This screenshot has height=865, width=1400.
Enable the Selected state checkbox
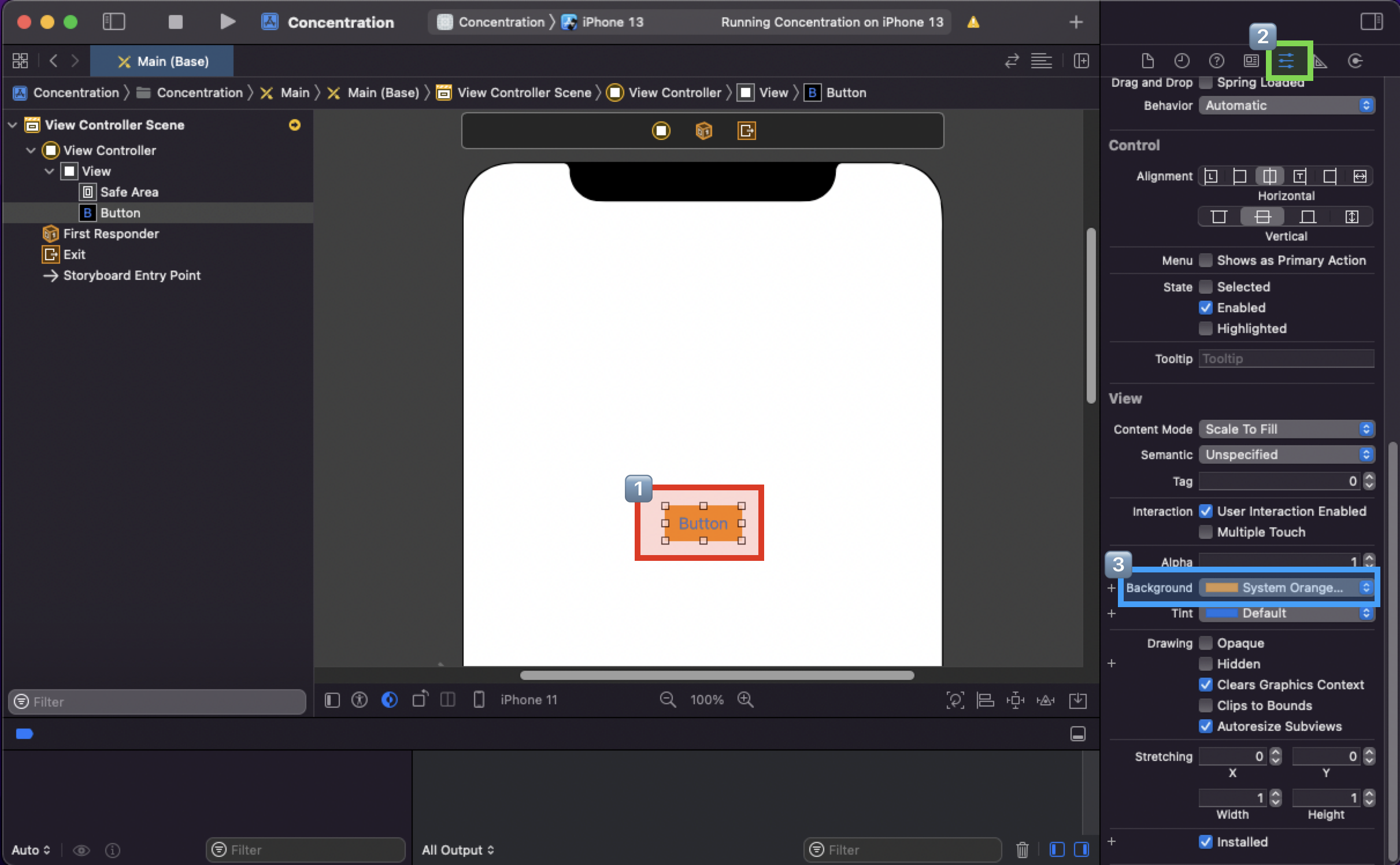point(1205,287)
